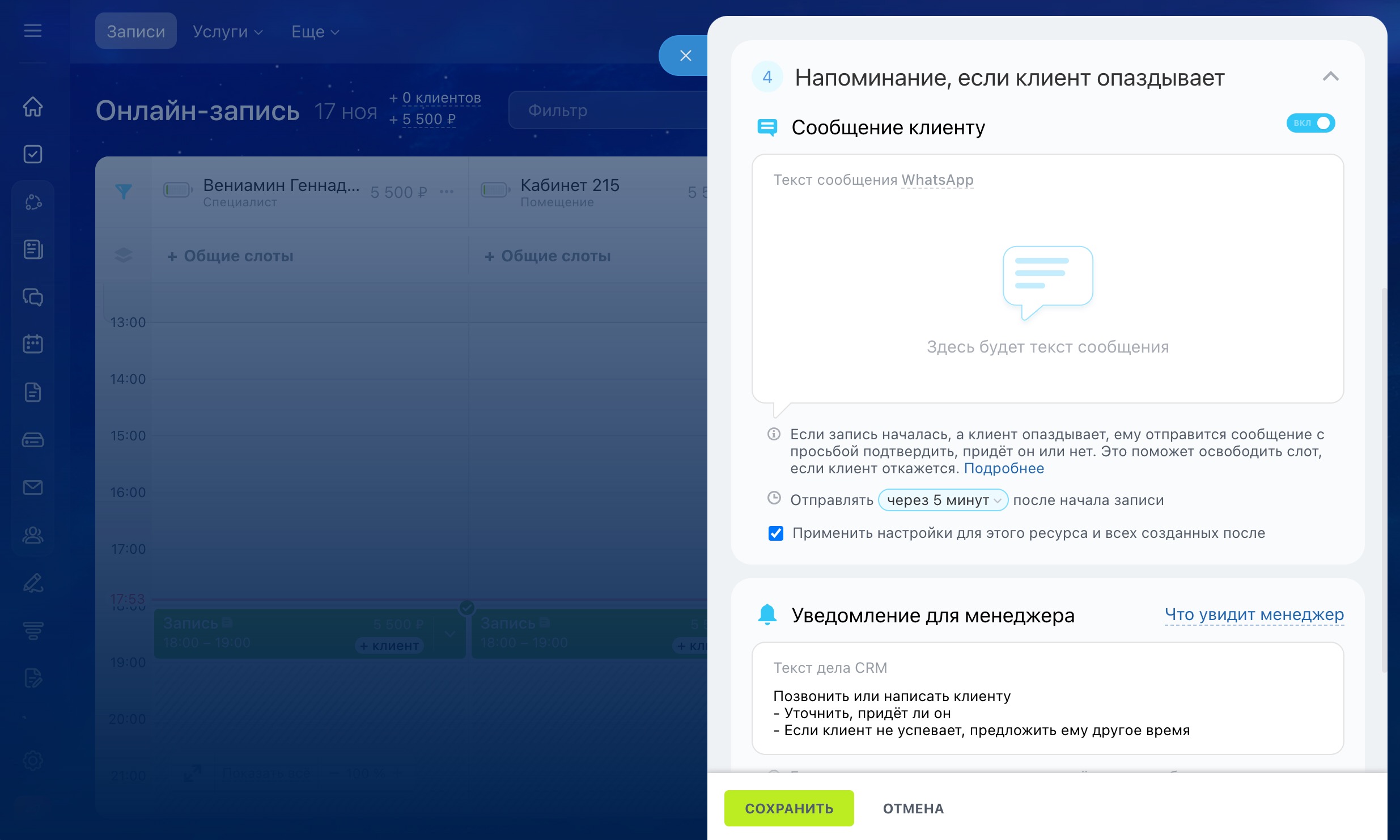
Task: Click the green Сохранить button
Action: coord(788,808)
